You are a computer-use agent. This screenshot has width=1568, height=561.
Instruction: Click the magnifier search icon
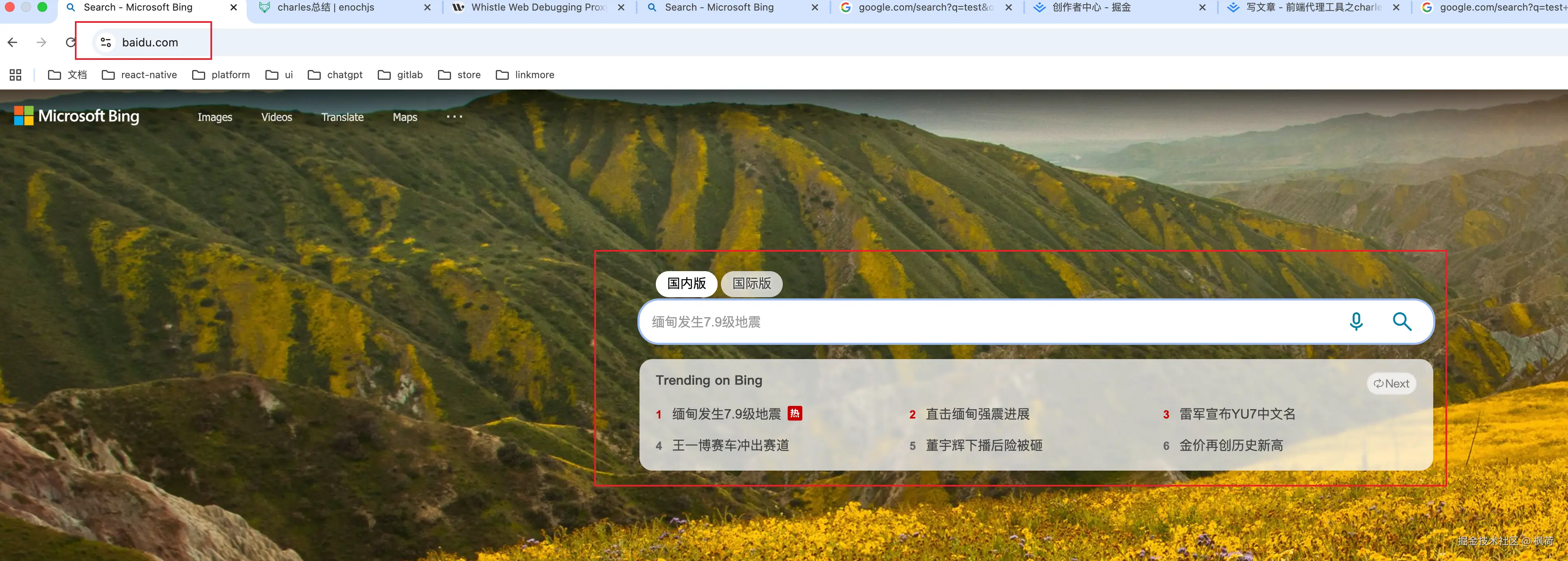[1401, 321]
